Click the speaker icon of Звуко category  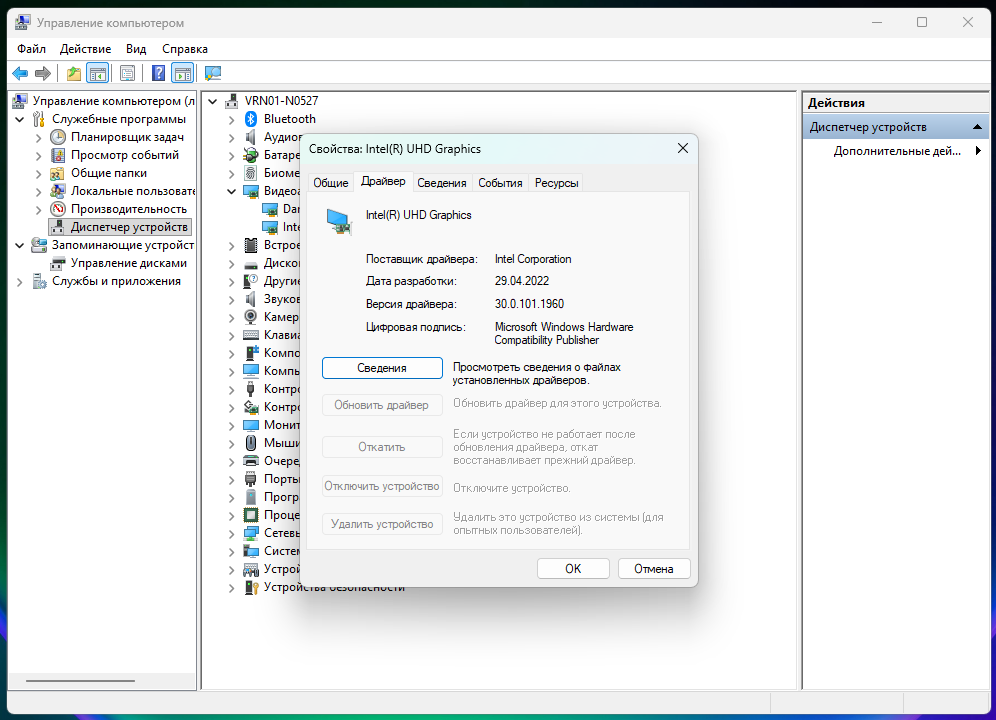coord(251,299)
